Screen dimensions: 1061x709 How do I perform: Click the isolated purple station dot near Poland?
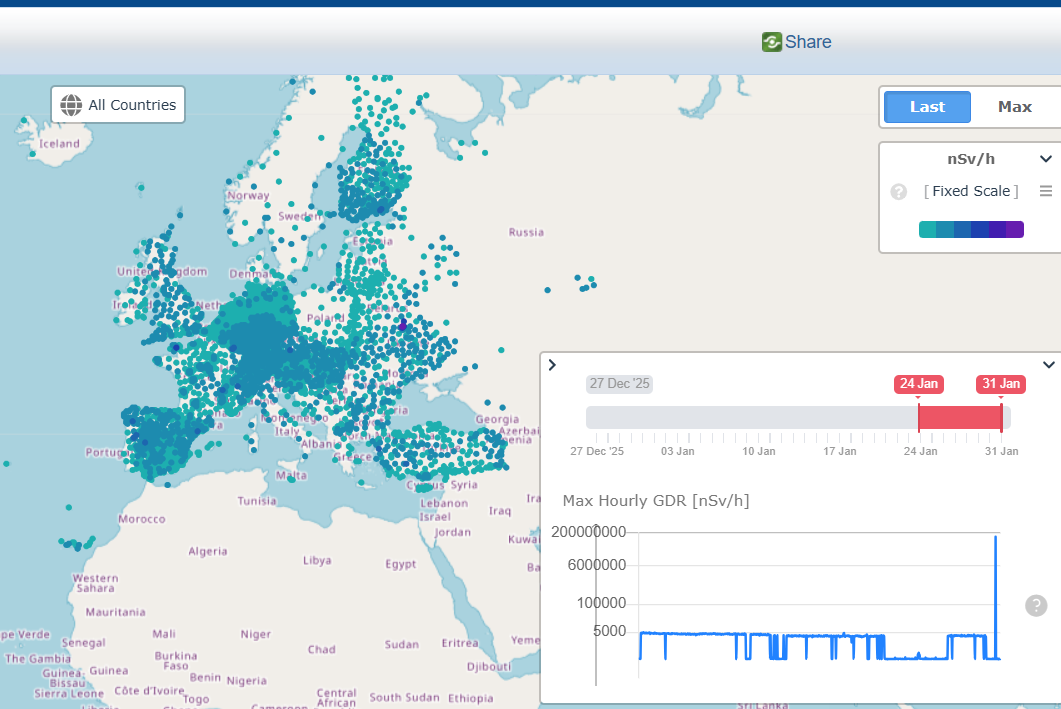click(x=403, y=326)
